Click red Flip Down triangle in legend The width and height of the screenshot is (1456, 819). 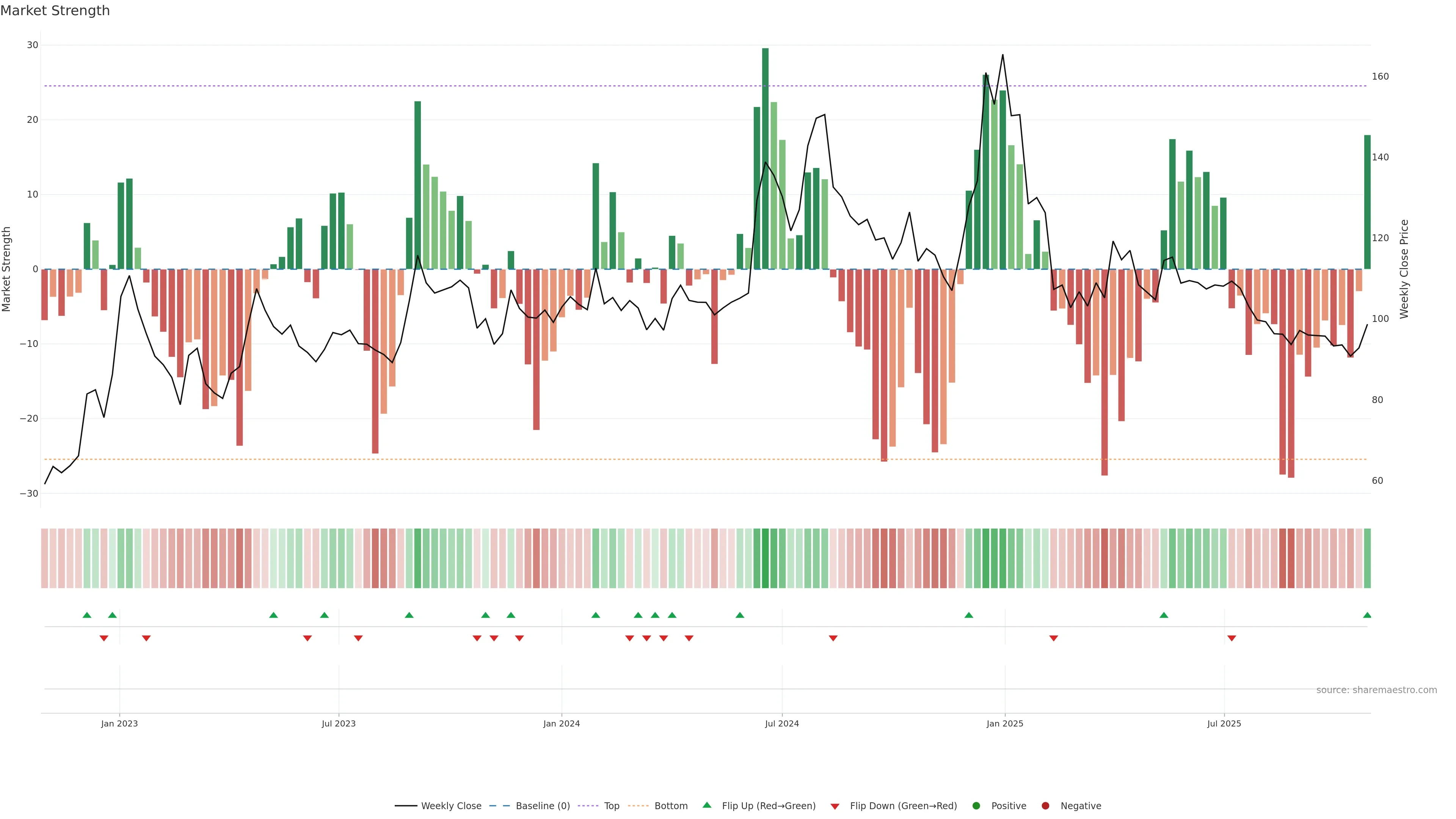click(835, 806)
